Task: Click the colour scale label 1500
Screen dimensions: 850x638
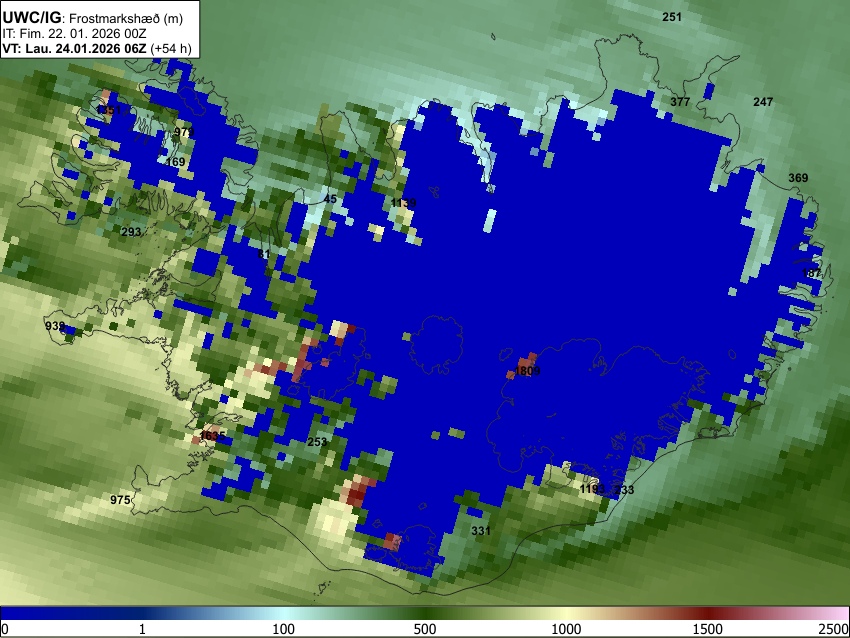Action: coord(708,629)
